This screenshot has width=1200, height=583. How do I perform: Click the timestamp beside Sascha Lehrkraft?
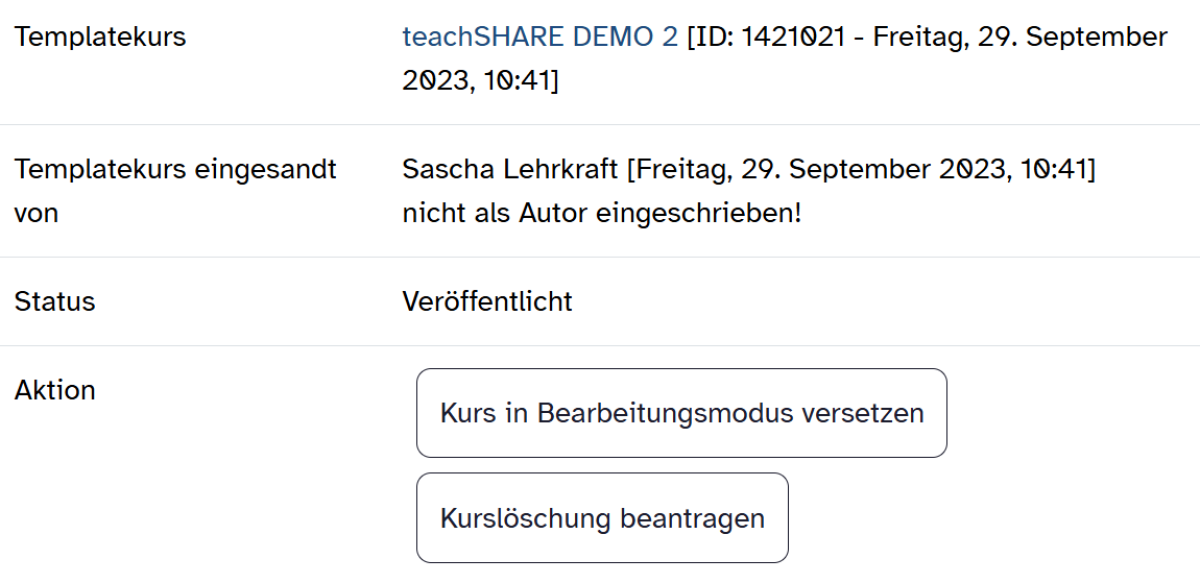click(860, 170)
